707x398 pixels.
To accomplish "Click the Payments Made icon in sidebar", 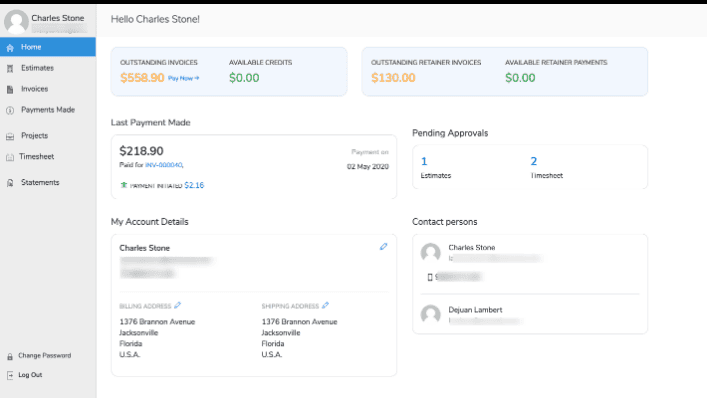I will click(x=10, y=110).
